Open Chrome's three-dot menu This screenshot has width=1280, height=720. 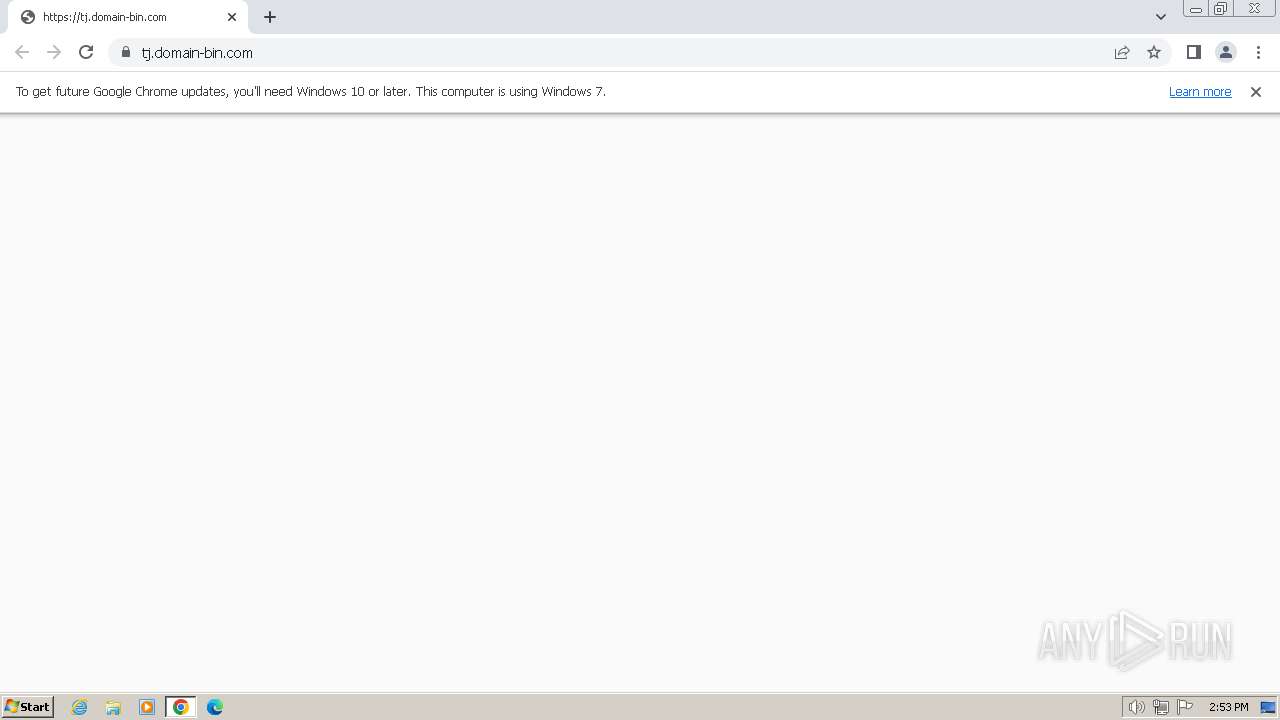(x=1258, y=52)
